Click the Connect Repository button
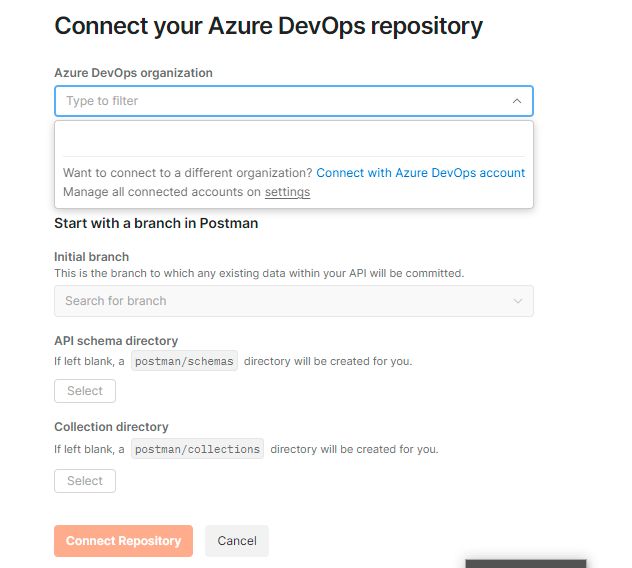Screen dimensions: 632x568 123,541
